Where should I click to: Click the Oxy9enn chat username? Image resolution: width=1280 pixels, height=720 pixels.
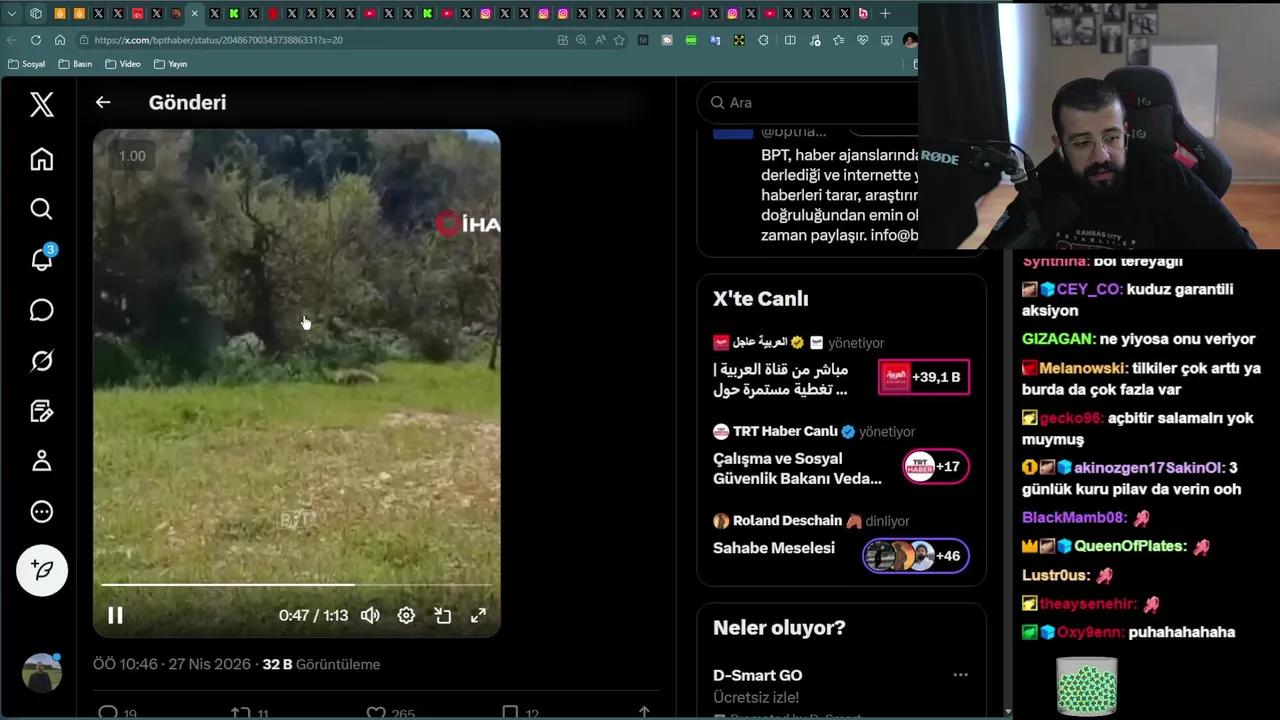click(1091, 632)
